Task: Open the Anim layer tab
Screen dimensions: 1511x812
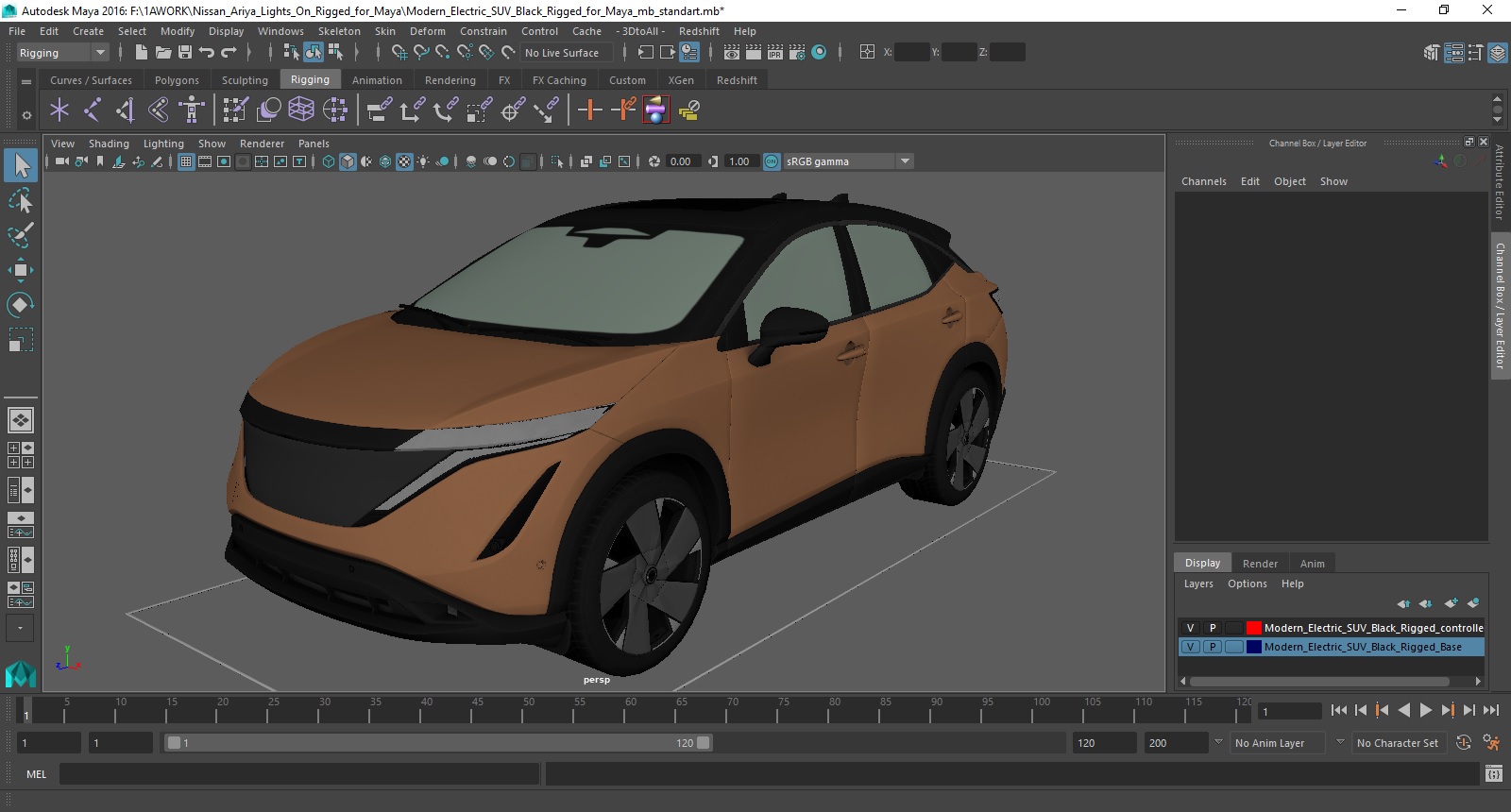Action: (1312, 564)
